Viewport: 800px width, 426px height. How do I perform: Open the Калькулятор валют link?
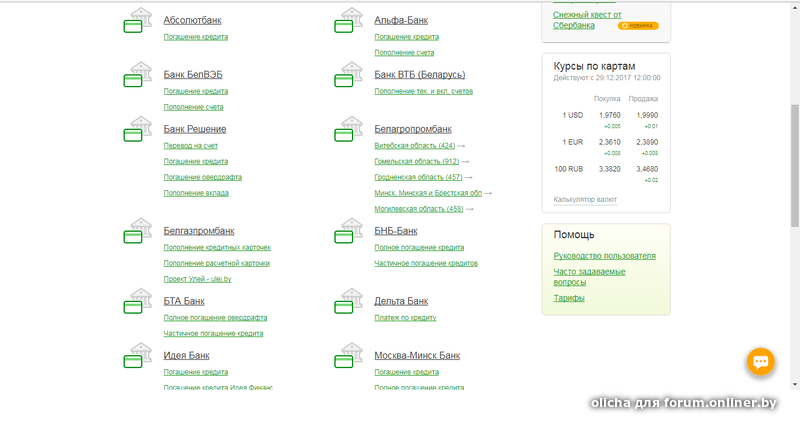tap(585, 200)
